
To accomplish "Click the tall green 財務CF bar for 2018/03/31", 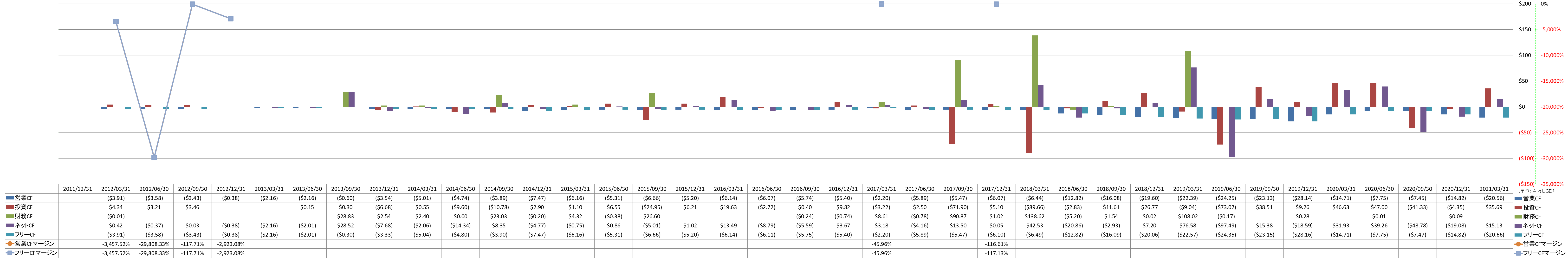I will click(x=1035, y=71).
